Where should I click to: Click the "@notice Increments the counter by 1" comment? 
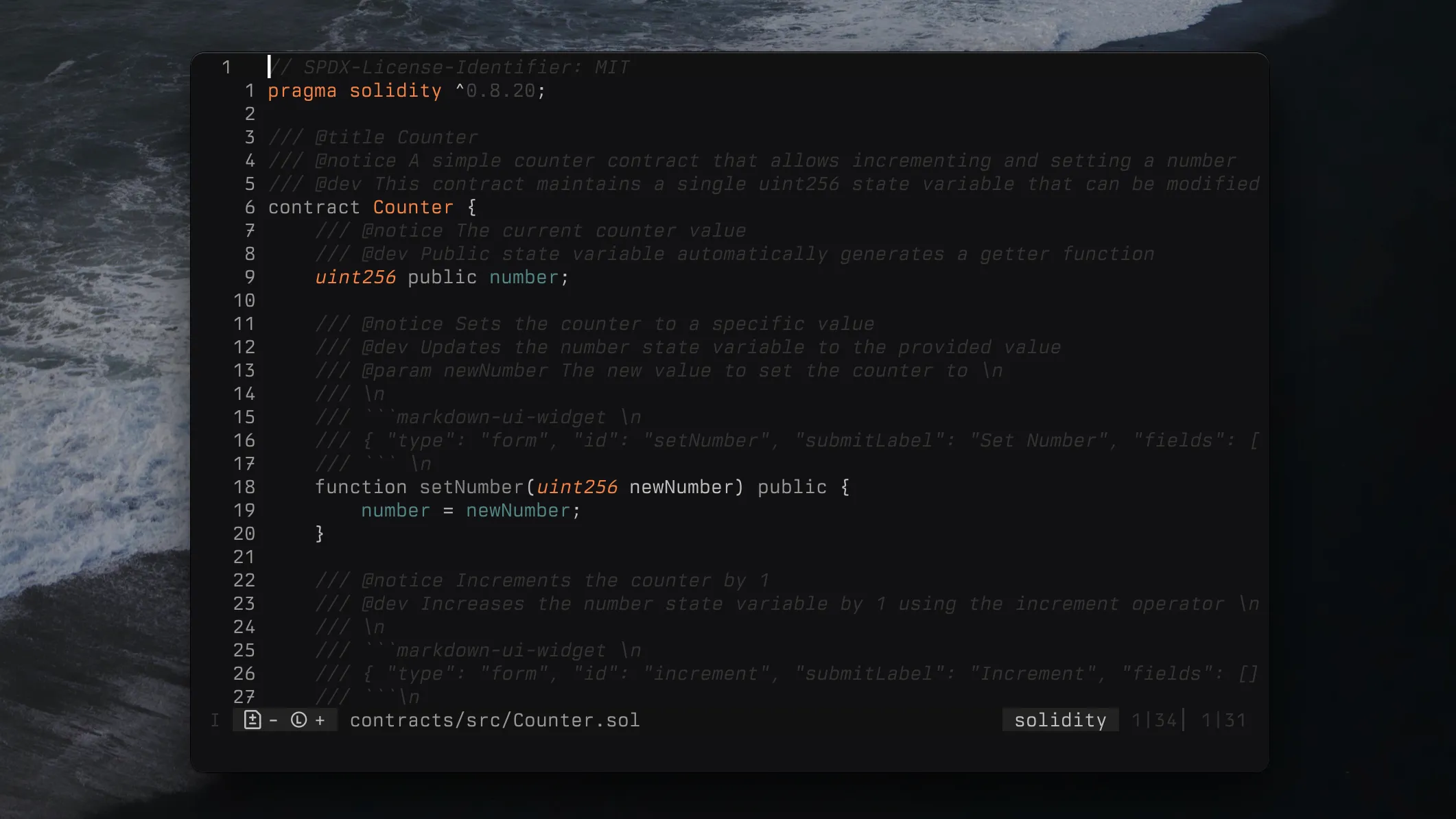click(542, 580)
